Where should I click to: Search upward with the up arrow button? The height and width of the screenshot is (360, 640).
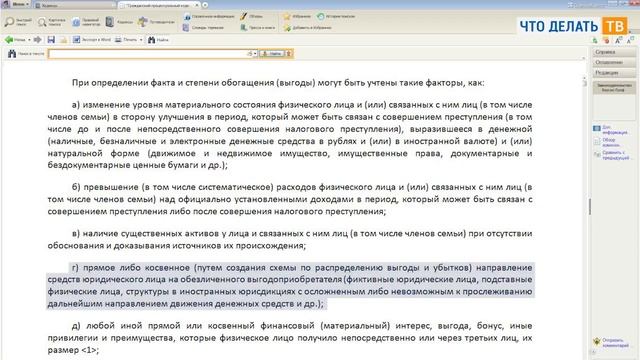coord(289,53)
